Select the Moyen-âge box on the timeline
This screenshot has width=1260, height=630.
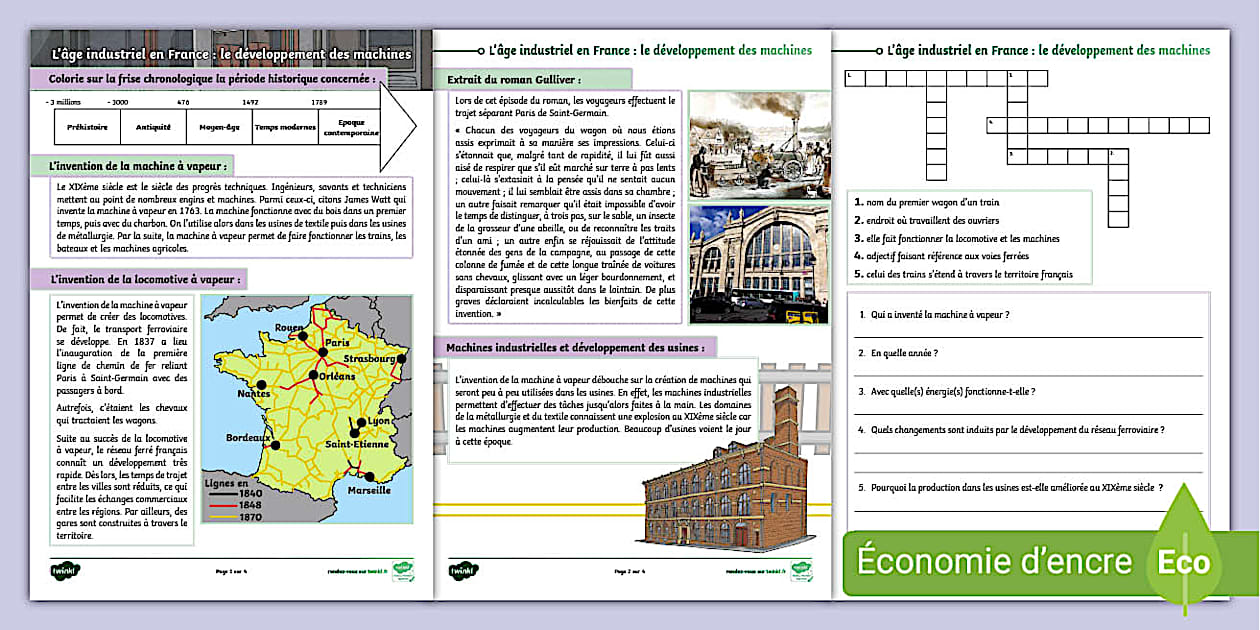218,127
